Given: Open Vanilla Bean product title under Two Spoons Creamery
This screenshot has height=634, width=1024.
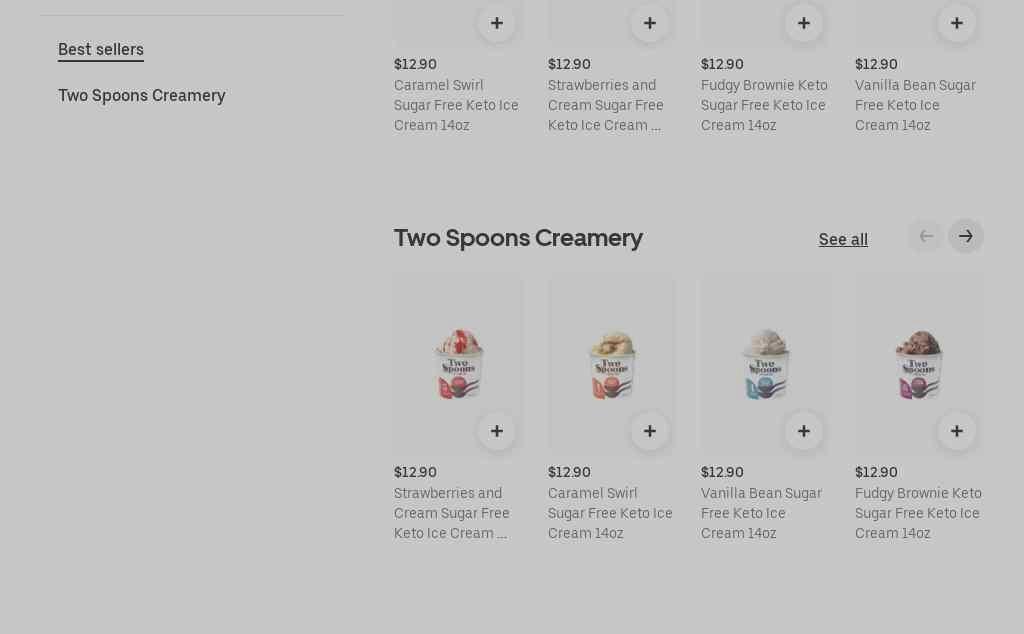Looking at the screenshot, I should 761,513.
